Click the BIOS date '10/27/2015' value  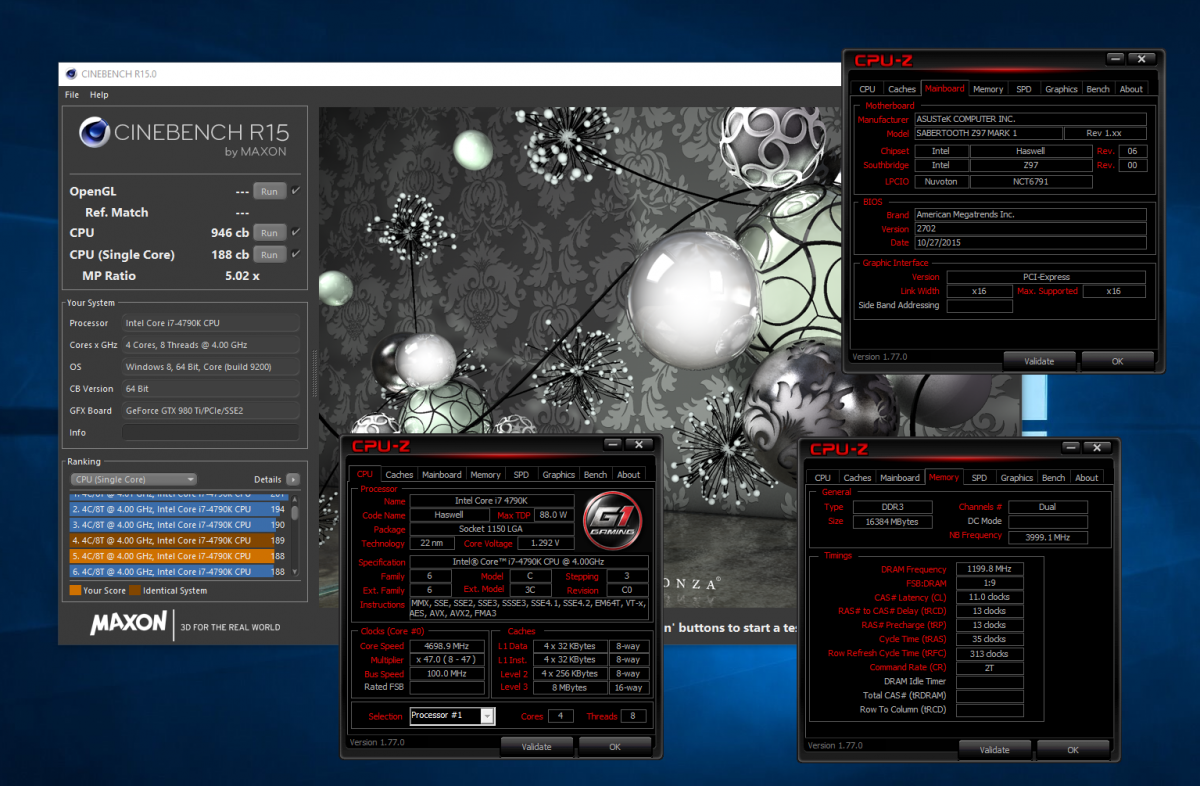(x=1031, y=243)
